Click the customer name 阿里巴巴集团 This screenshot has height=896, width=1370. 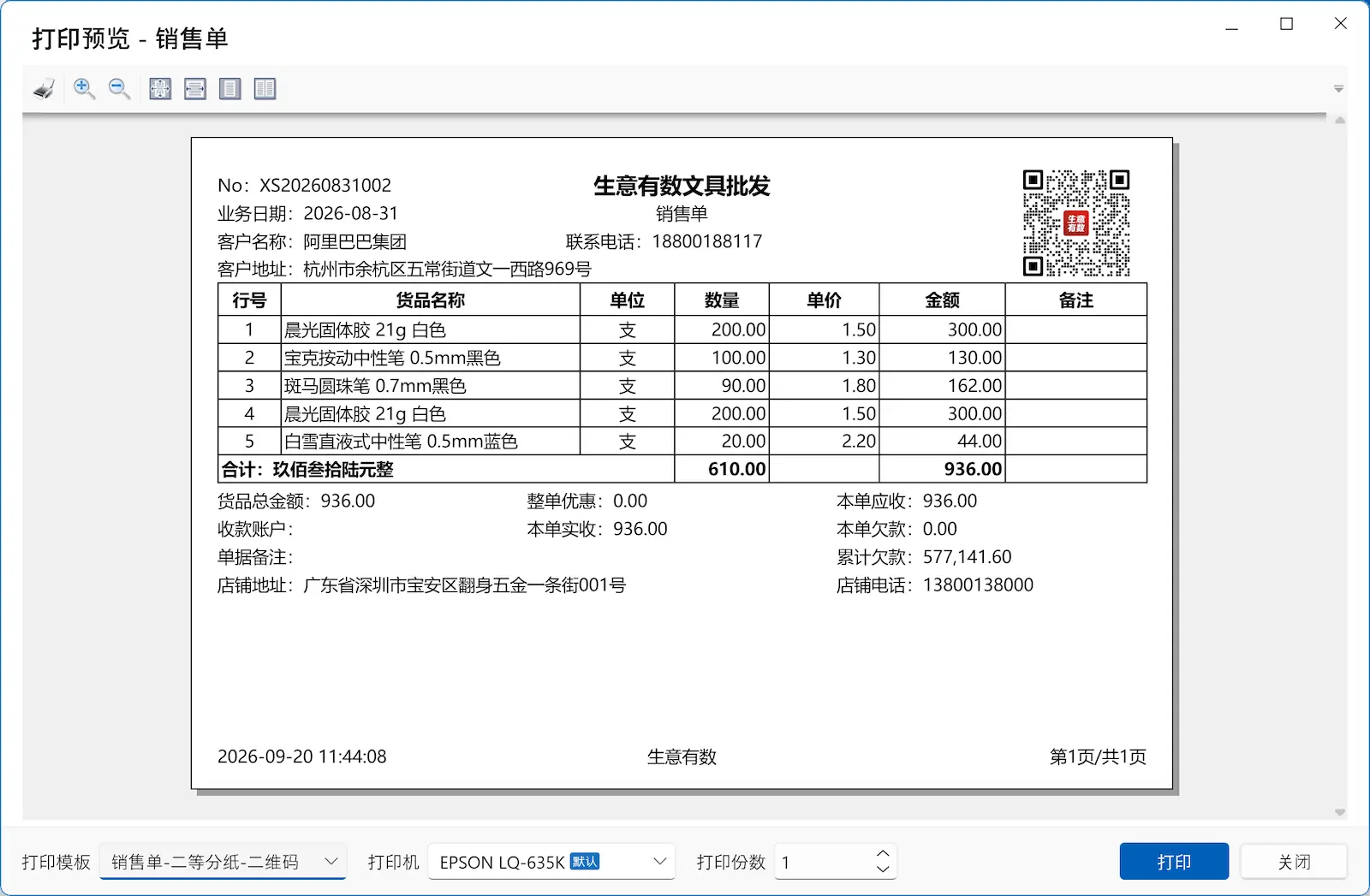pyautogui.click(x=354, y=241)
